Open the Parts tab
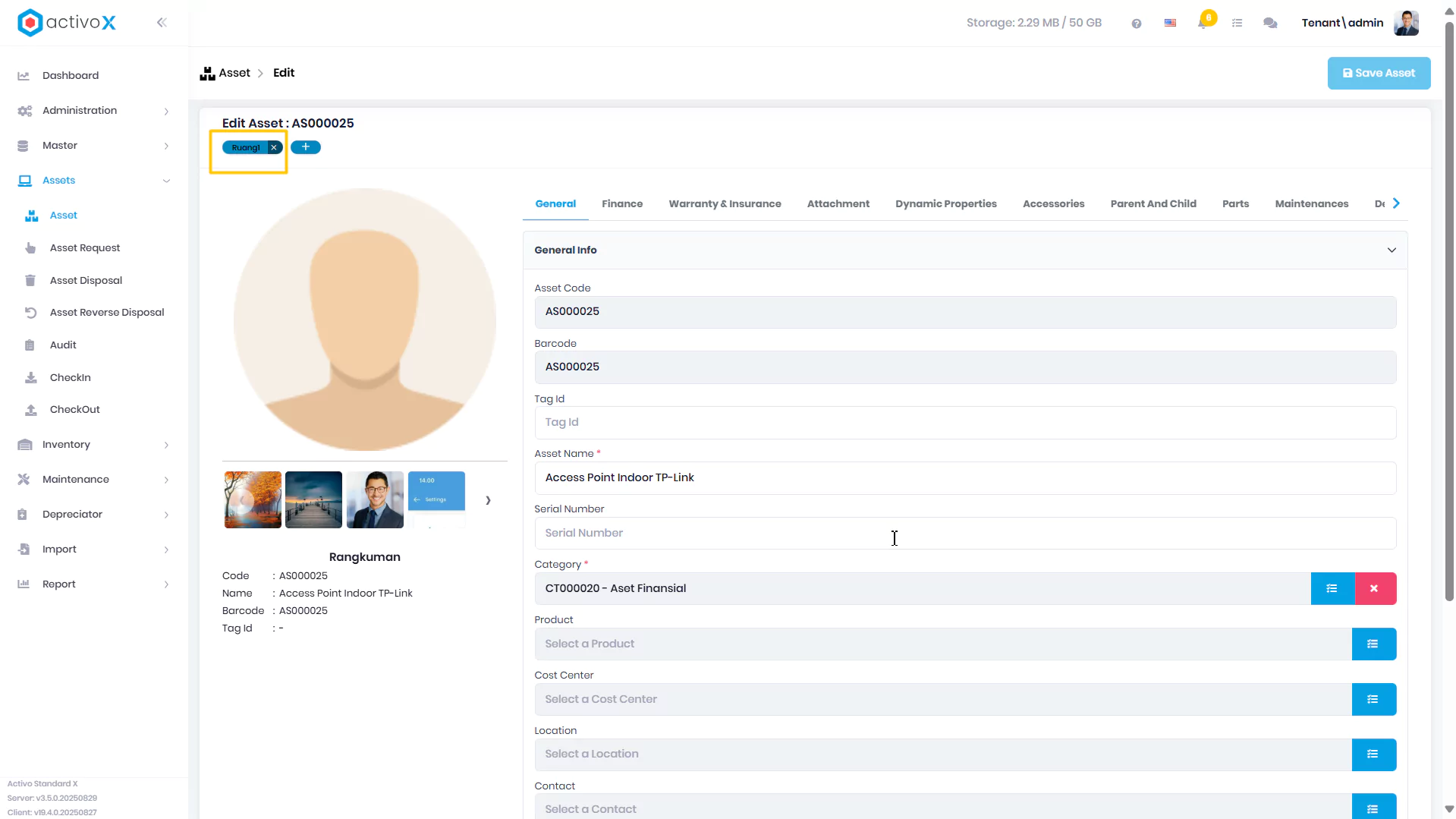 coord(1235,203)
